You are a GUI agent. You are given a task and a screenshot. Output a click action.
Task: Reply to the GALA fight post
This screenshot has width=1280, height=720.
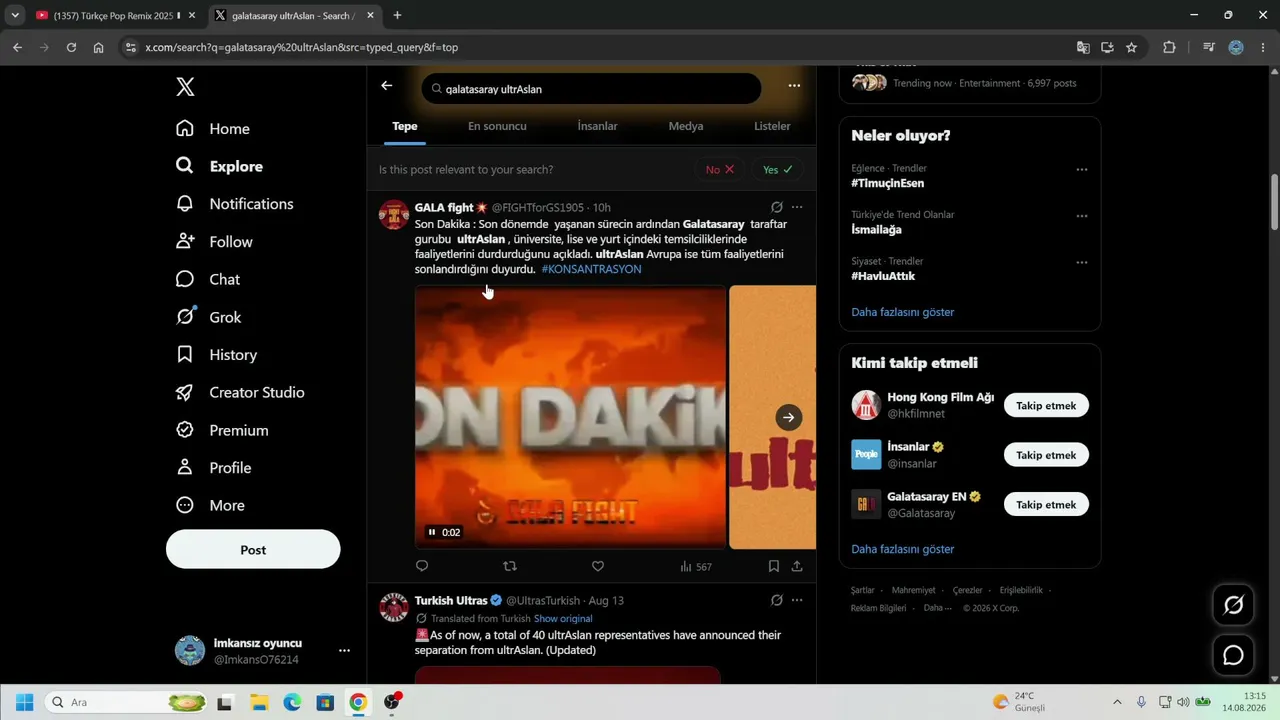point(422,566)
